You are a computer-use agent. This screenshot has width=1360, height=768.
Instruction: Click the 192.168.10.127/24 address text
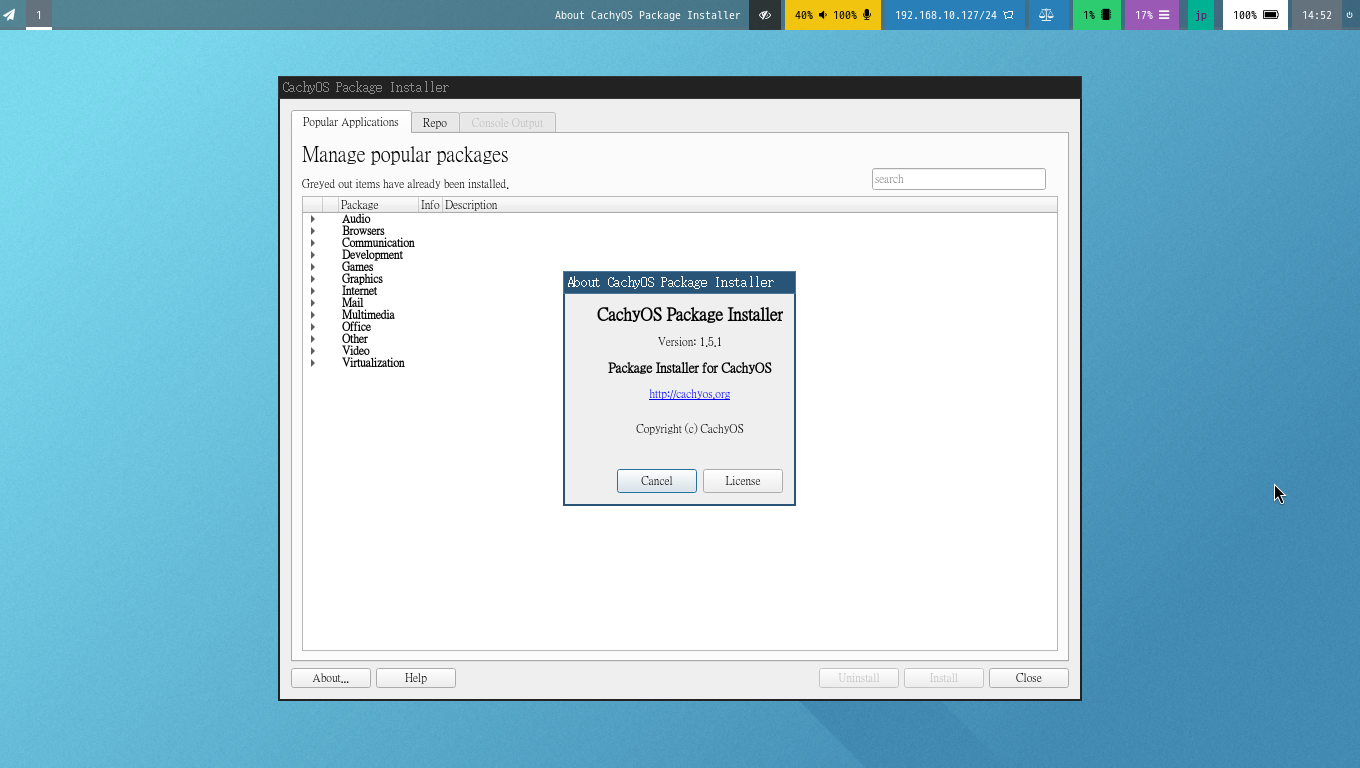[x=946, y=15]
